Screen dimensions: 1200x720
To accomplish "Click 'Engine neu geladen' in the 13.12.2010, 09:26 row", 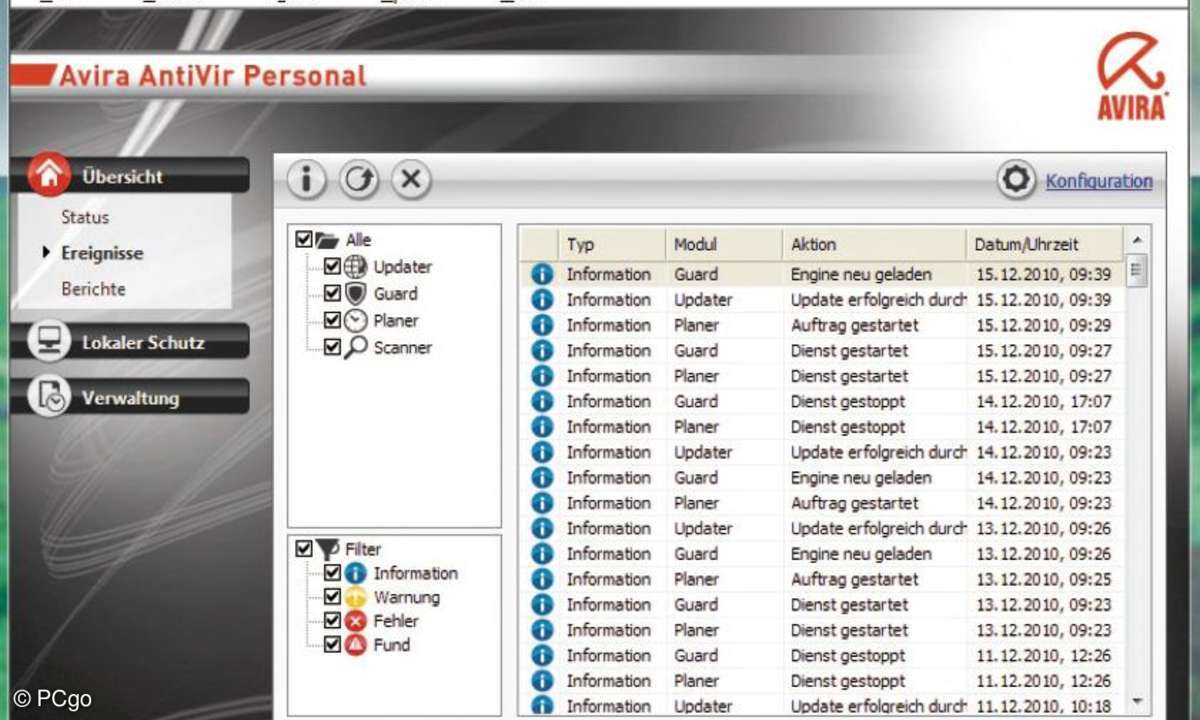I will (861, 554).
